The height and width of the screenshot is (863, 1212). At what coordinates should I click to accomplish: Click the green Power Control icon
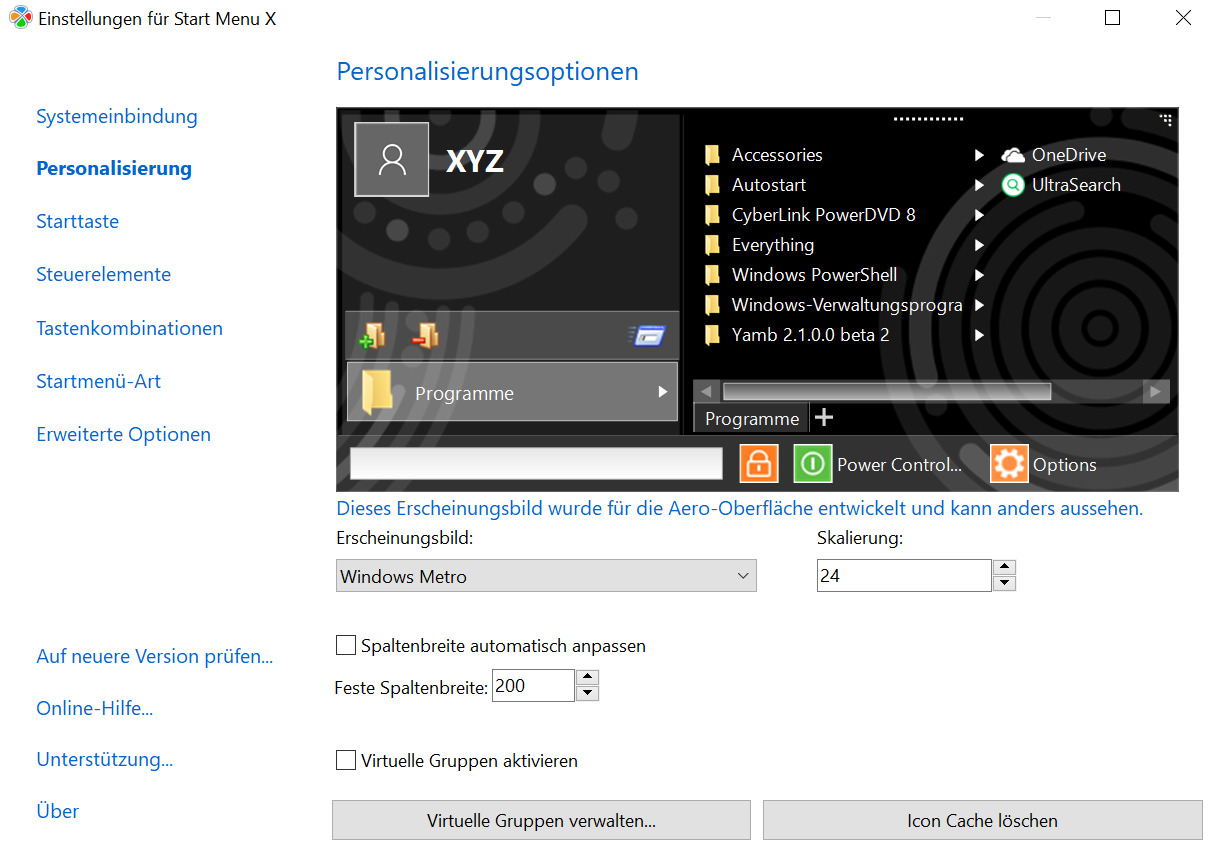813,464
